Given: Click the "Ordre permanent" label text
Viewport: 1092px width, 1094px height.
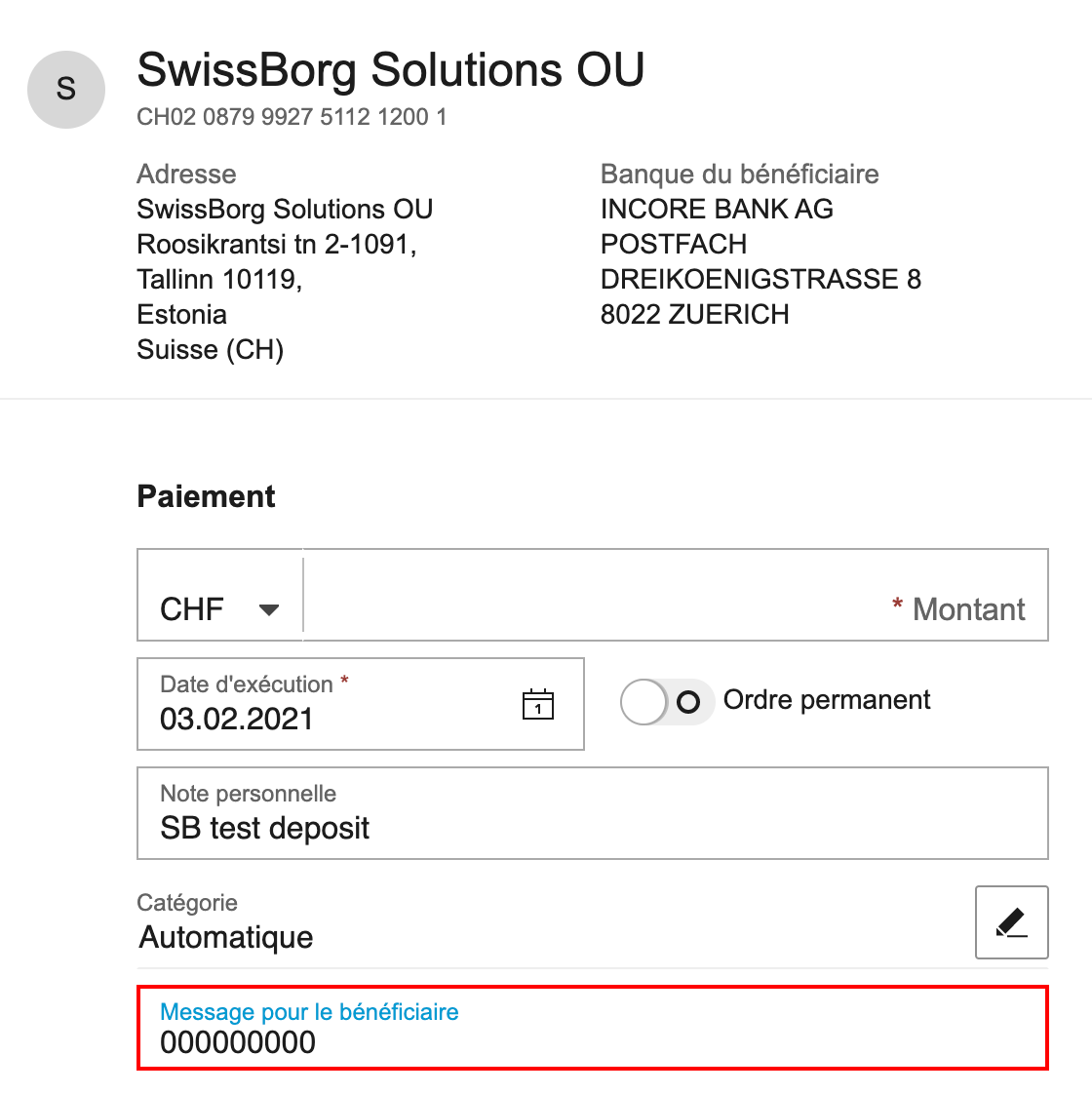Looking at the screenshot, I should (827, 700).
